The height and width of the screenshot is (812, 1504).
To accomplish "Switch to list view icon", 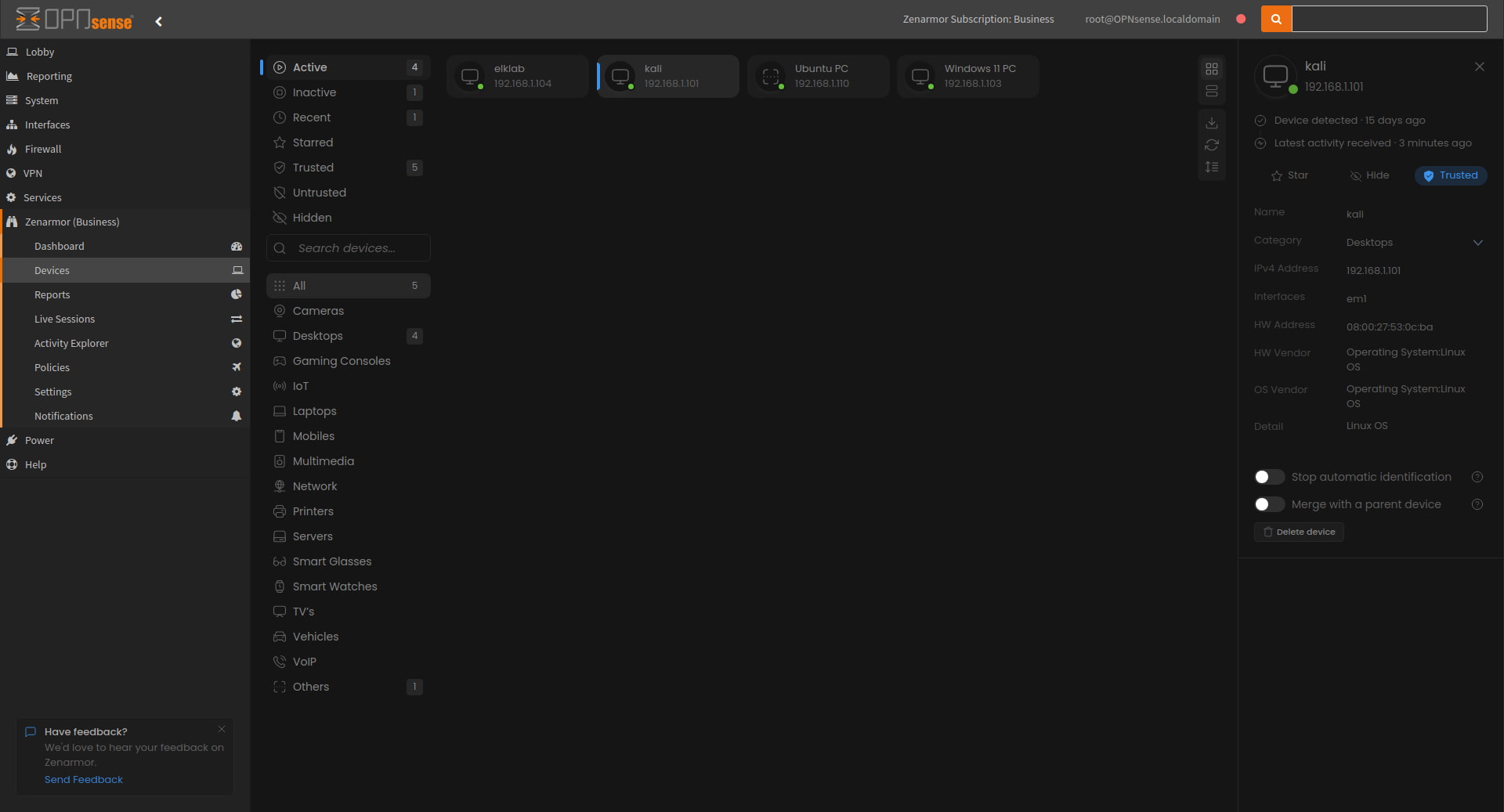I will click(x=1212, y=92).
